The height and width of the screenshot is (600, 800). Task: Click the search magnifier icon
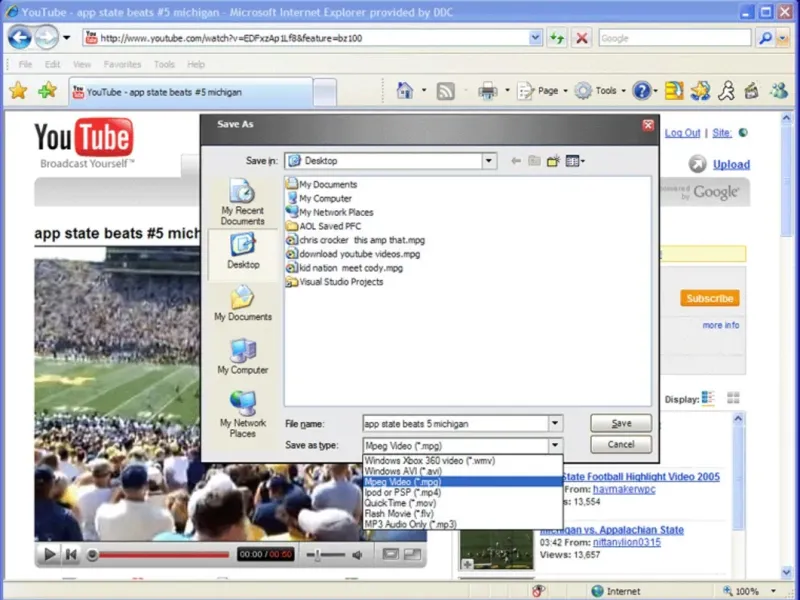coord(765,38)
